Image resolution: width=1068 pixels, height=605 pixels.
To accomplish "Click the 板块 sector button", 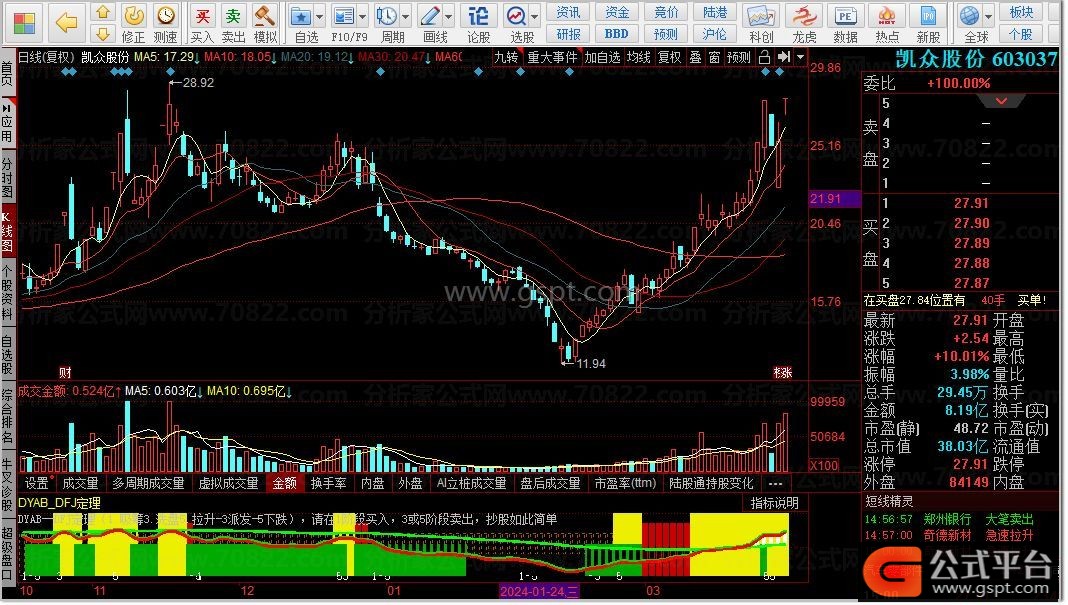I will click(1021, 12).
